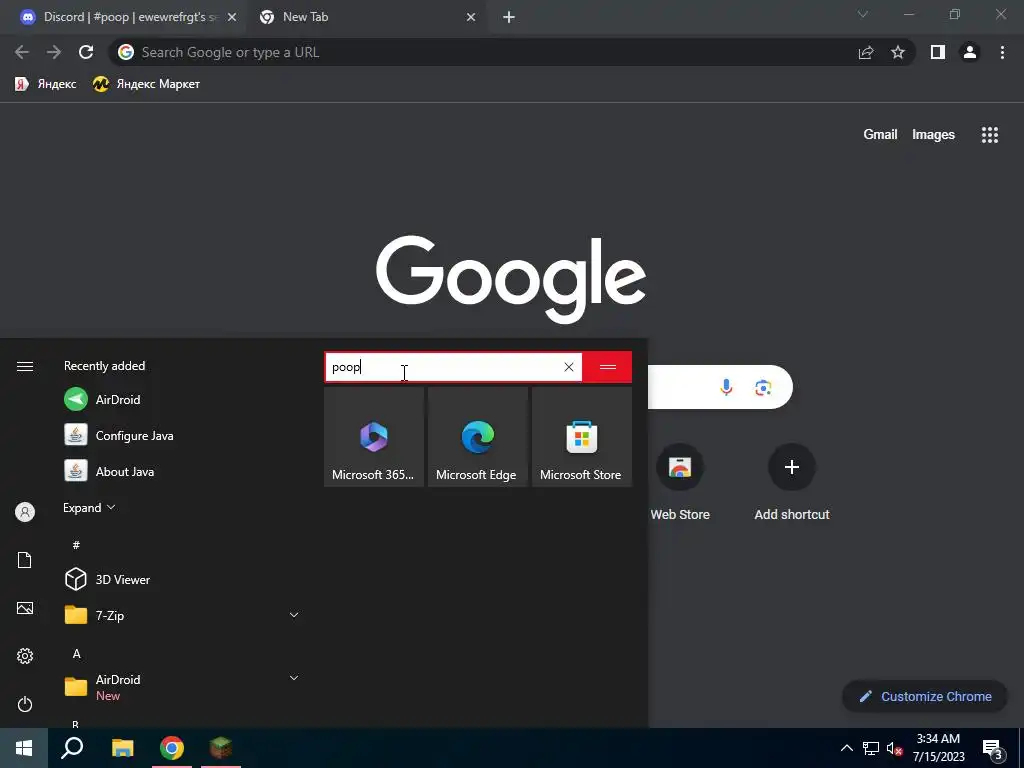Open AirDroid under Recently added
1024x768 pixels.
coord(103,399)
